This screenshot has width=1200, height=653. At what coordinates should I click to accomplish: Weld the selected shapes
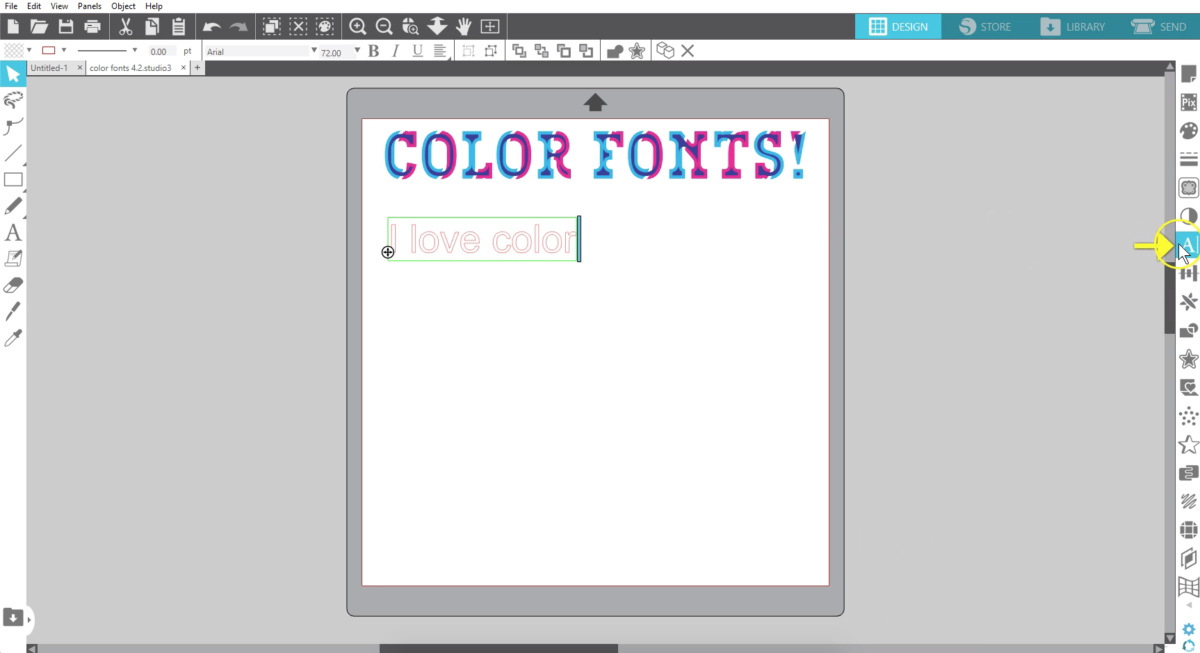click(x=614, y=51)
